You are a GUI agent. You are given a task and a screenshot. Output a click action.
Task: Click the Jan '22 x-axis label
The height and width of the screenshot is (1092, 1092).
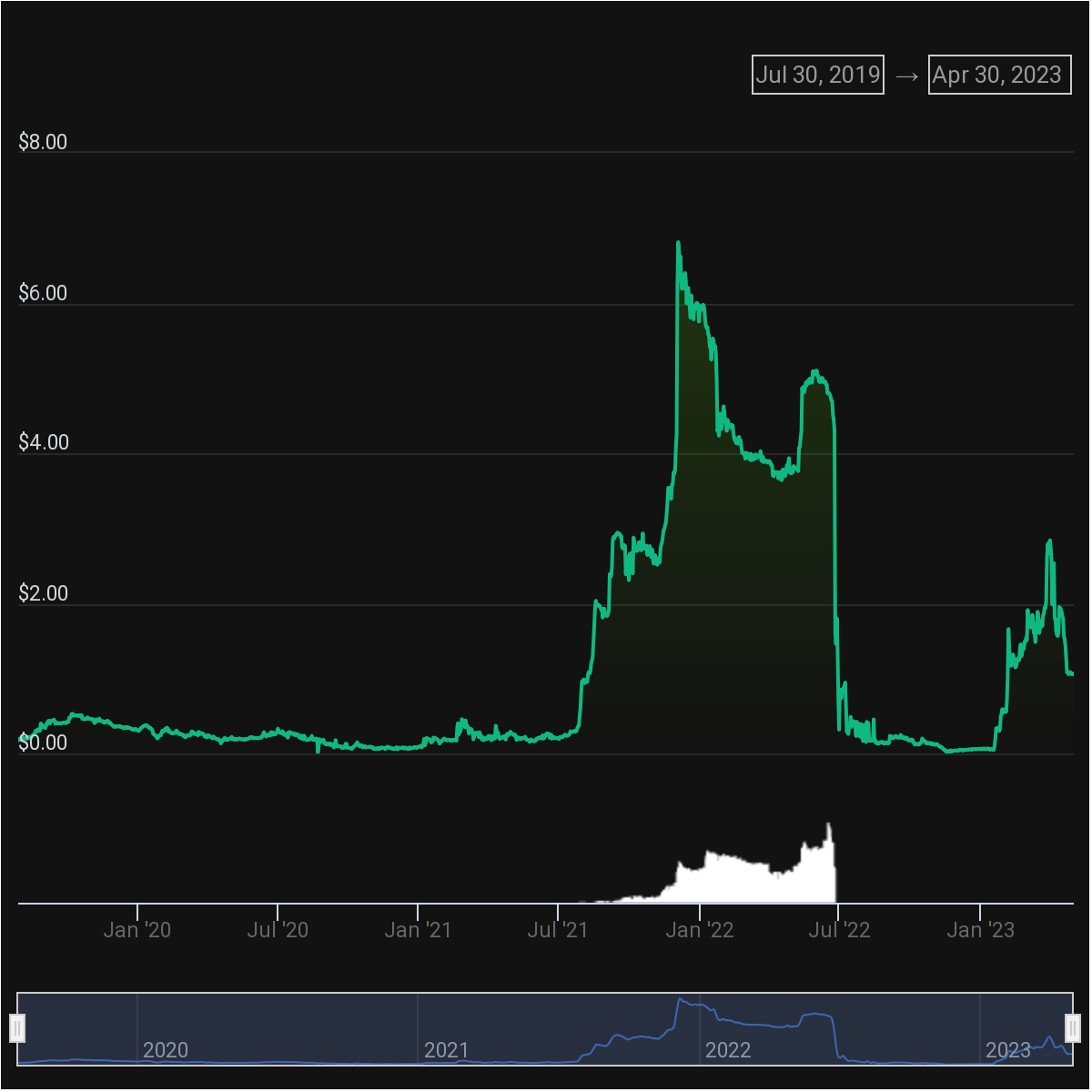[700, 929]
